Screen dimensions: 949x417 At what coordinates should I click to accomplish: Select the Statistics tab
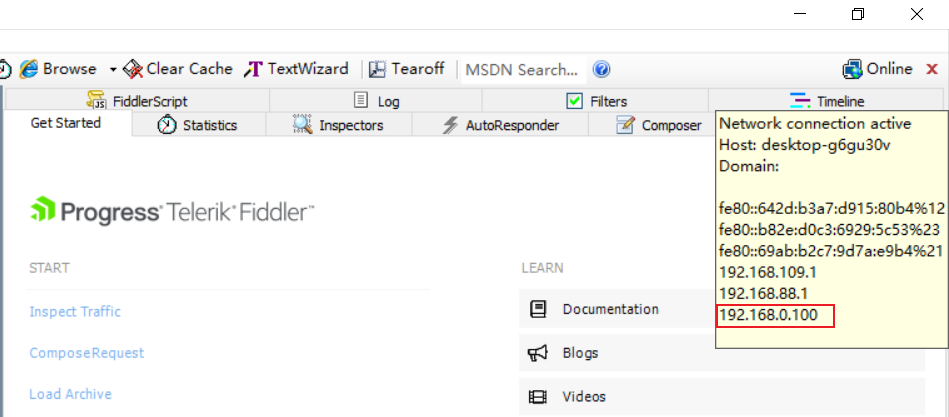coord(198,125)
